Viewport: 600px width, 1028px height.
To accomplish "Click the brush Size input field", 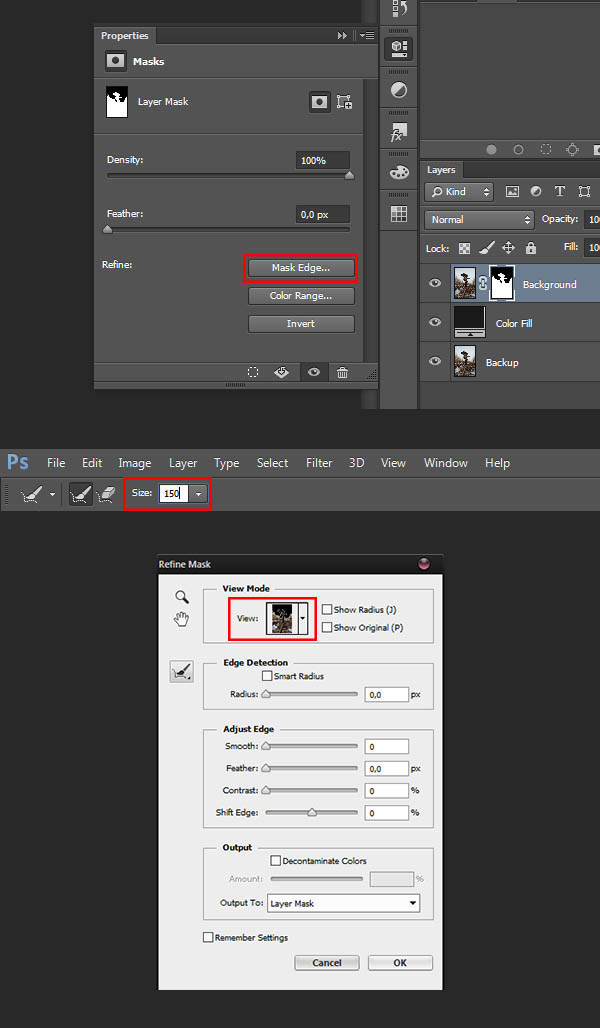I will [x=173, y=494].
